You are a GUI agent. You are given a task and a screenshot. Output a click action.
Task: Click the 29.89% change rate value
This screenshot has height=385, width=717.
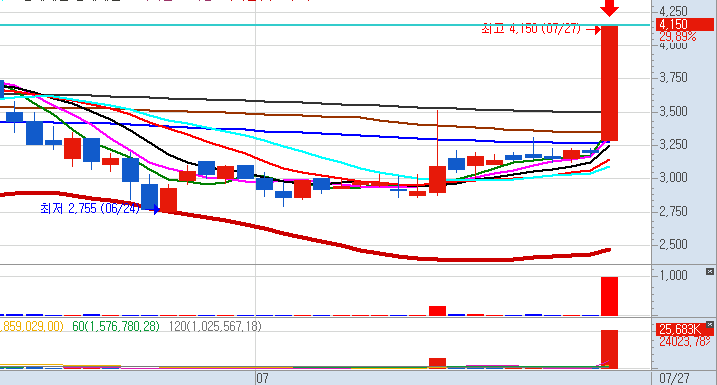tap(678, 37)
